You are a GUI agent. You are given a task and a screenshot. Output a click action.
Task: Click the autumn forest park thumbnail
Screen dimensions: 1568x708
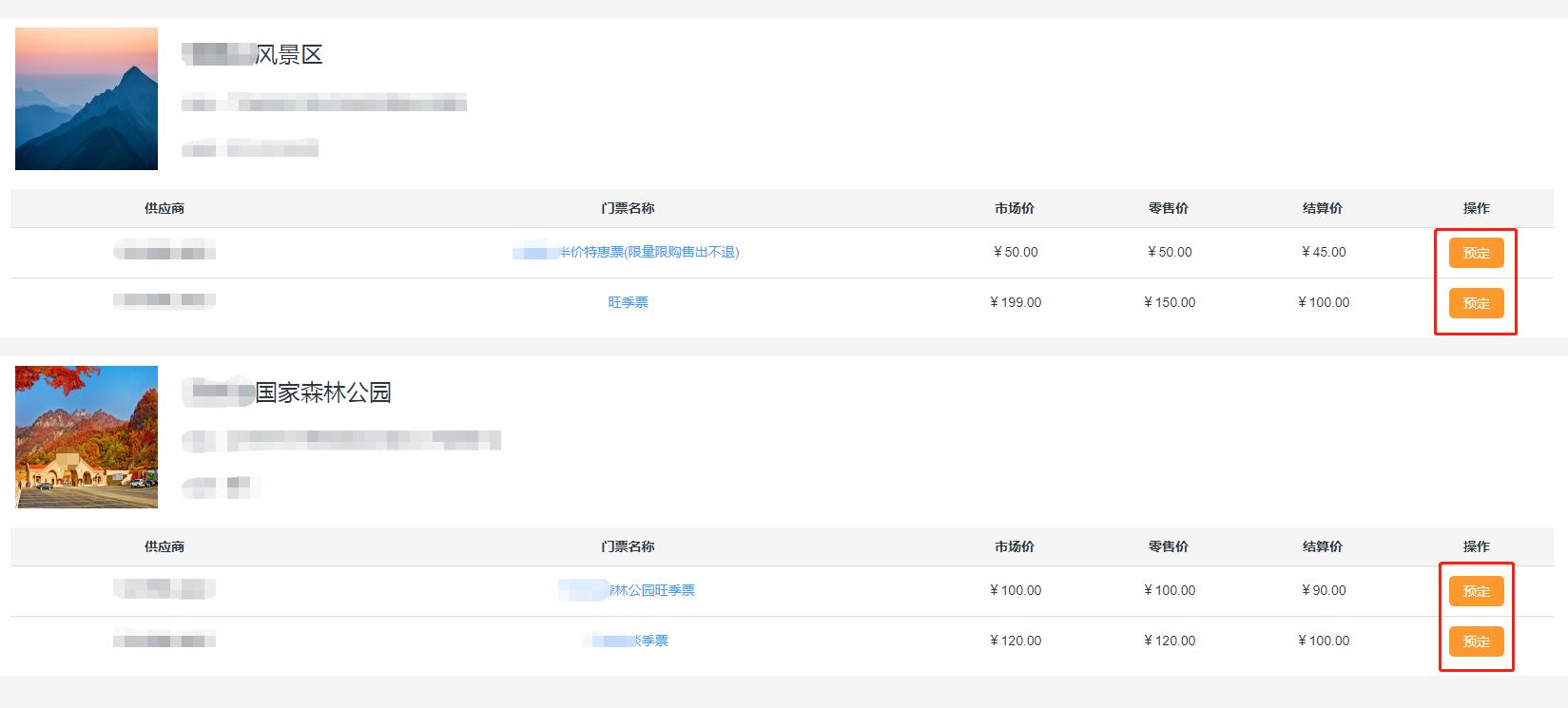87,437
